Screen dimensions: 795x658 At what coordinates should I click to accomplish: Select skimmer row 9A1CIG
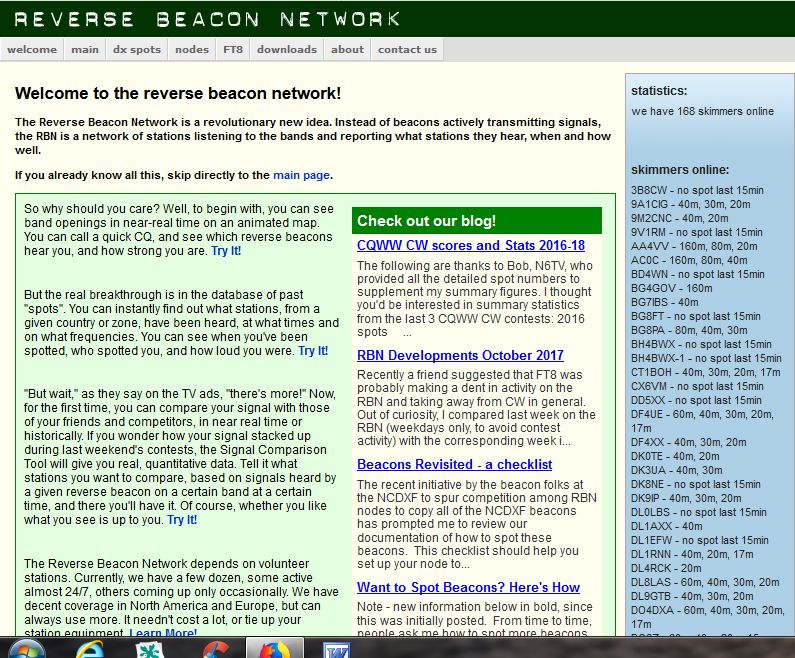point(691,204)
